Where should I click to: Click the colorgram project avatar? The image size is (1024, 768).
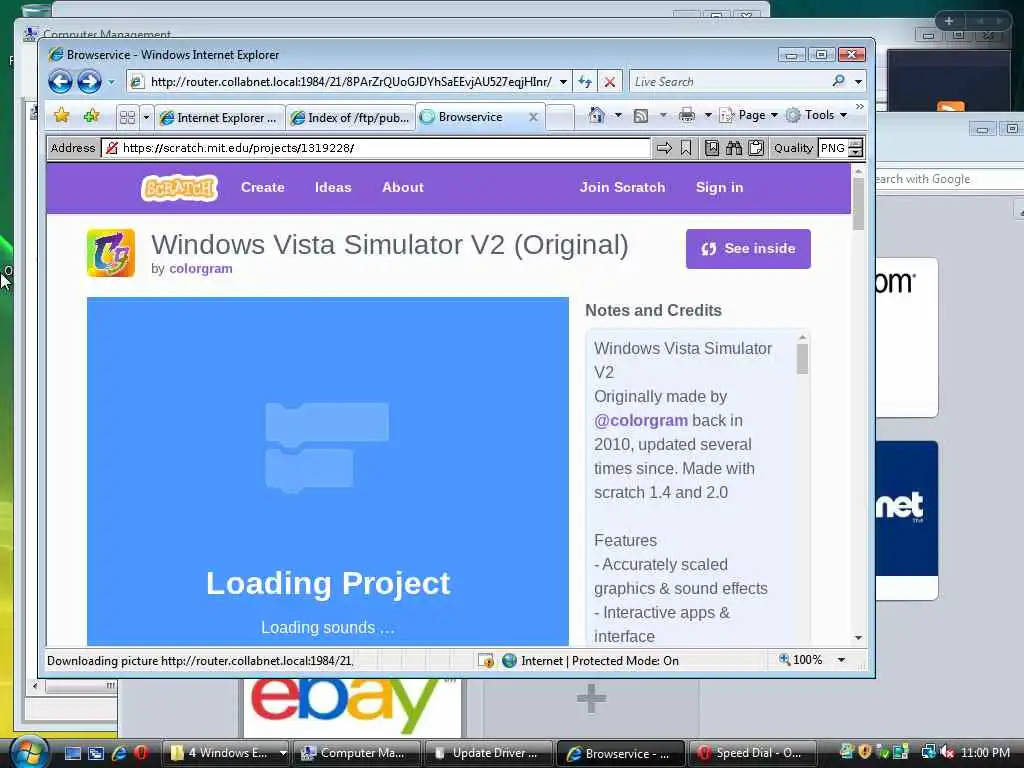pos(111,253)
